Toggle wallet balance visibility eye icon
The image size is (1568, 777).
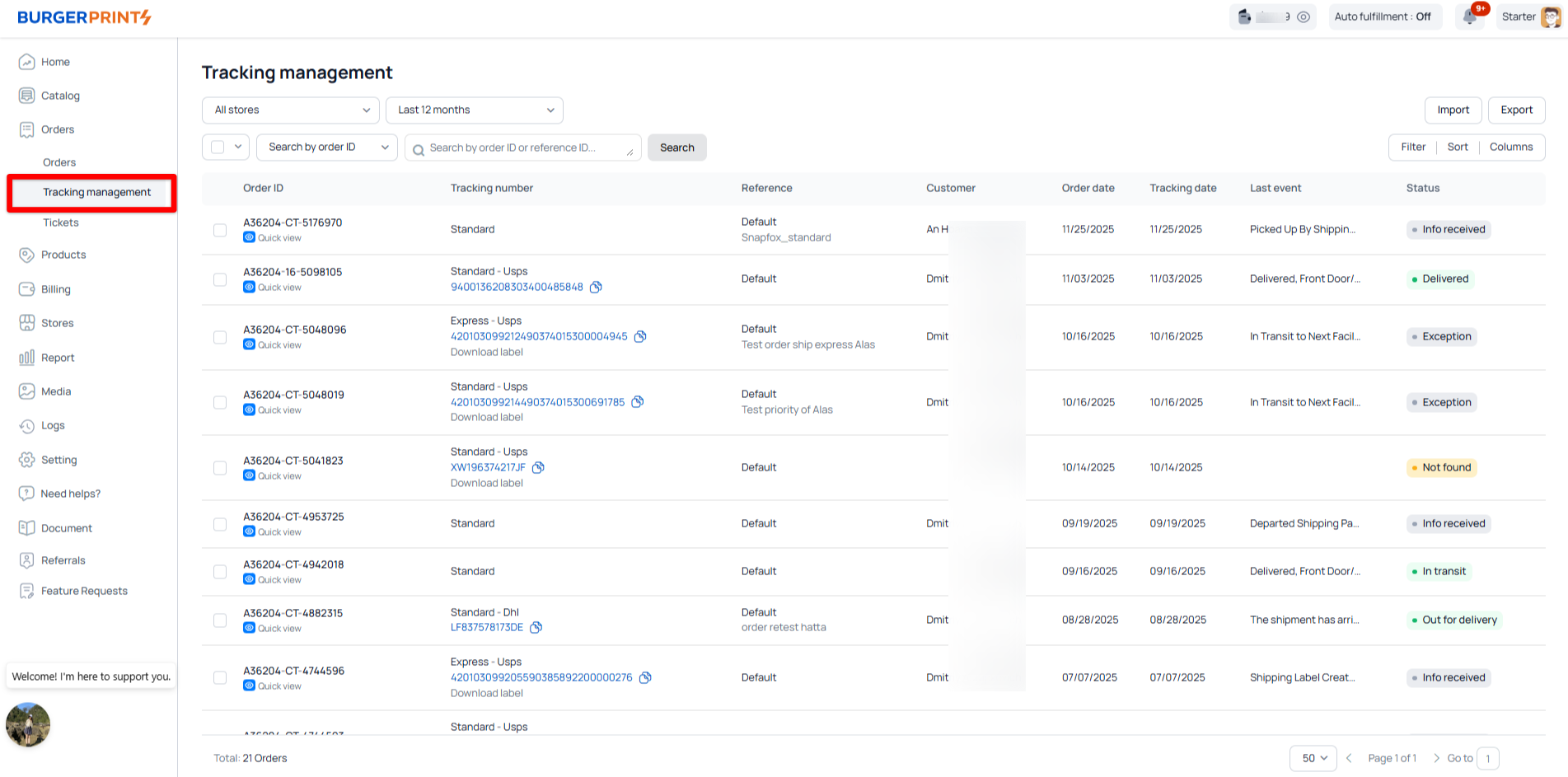coord(1304,17)
